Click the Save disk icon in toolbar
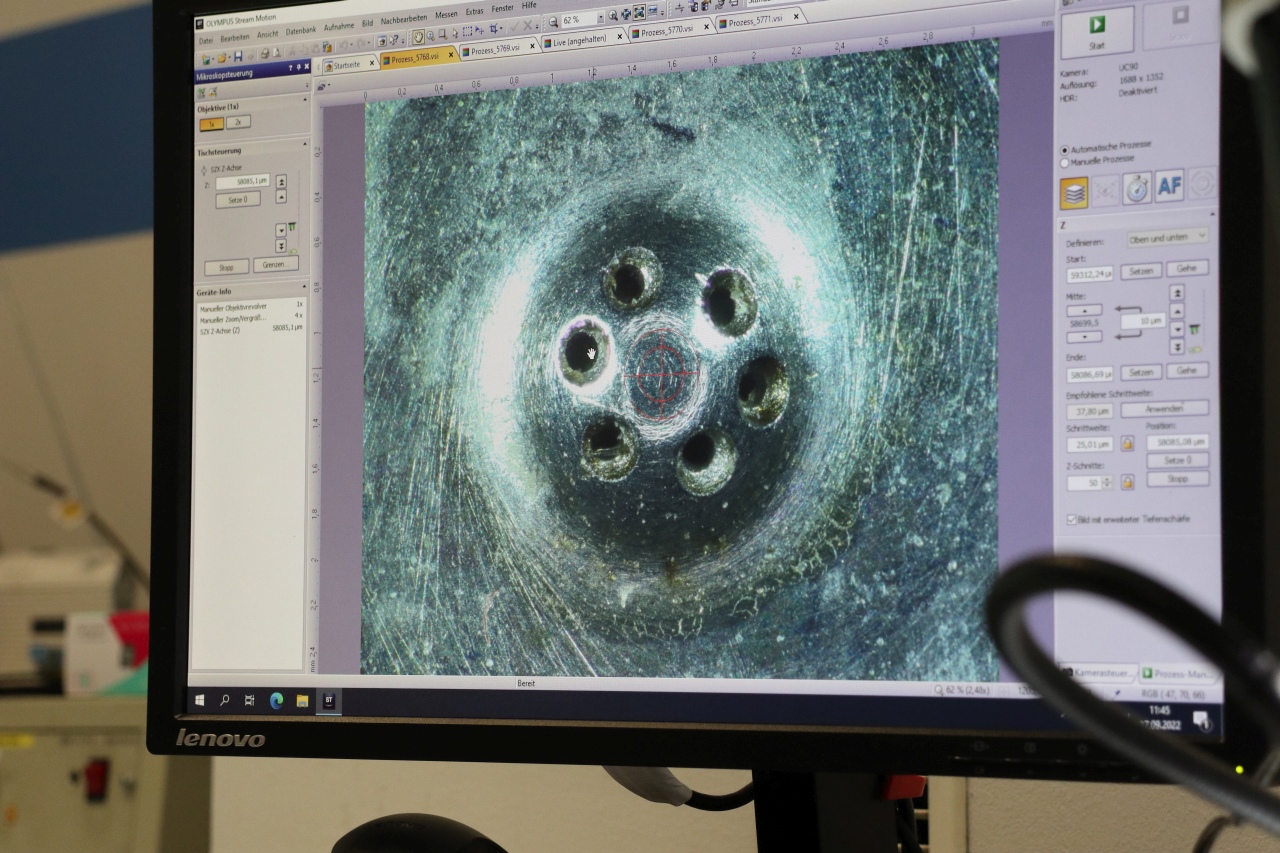The height and width of the screenshot is (853, 1280). tap(238, 56)
